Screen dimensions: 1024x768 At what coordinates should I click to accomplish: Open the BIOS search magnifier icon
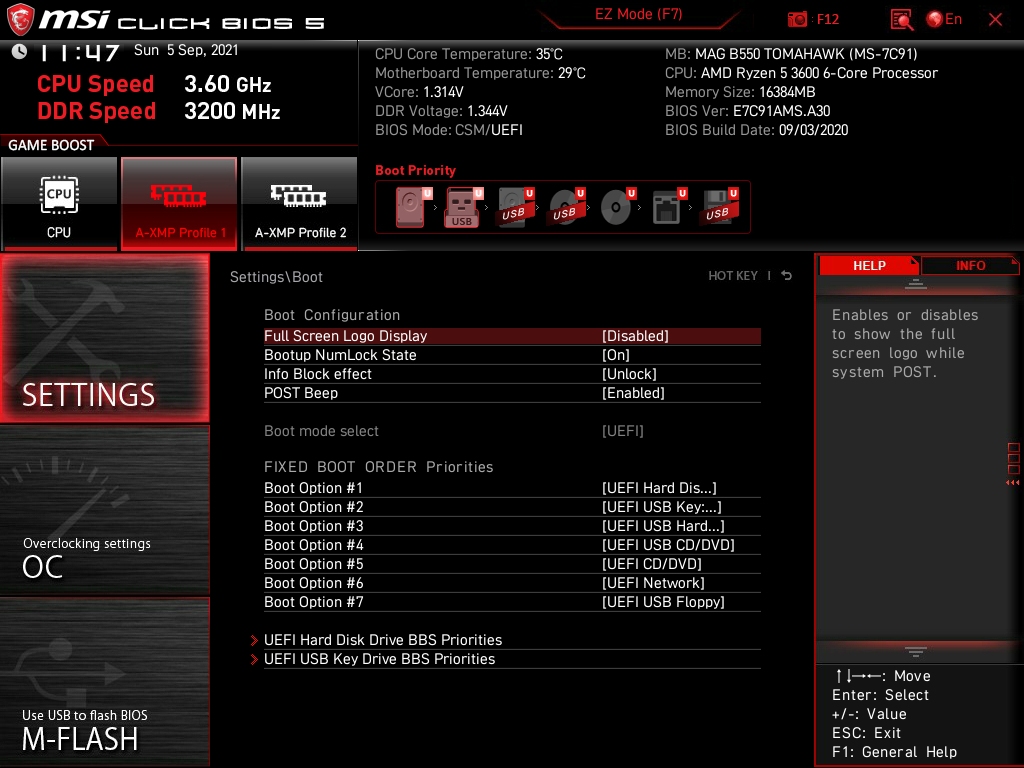click(901, 20)
